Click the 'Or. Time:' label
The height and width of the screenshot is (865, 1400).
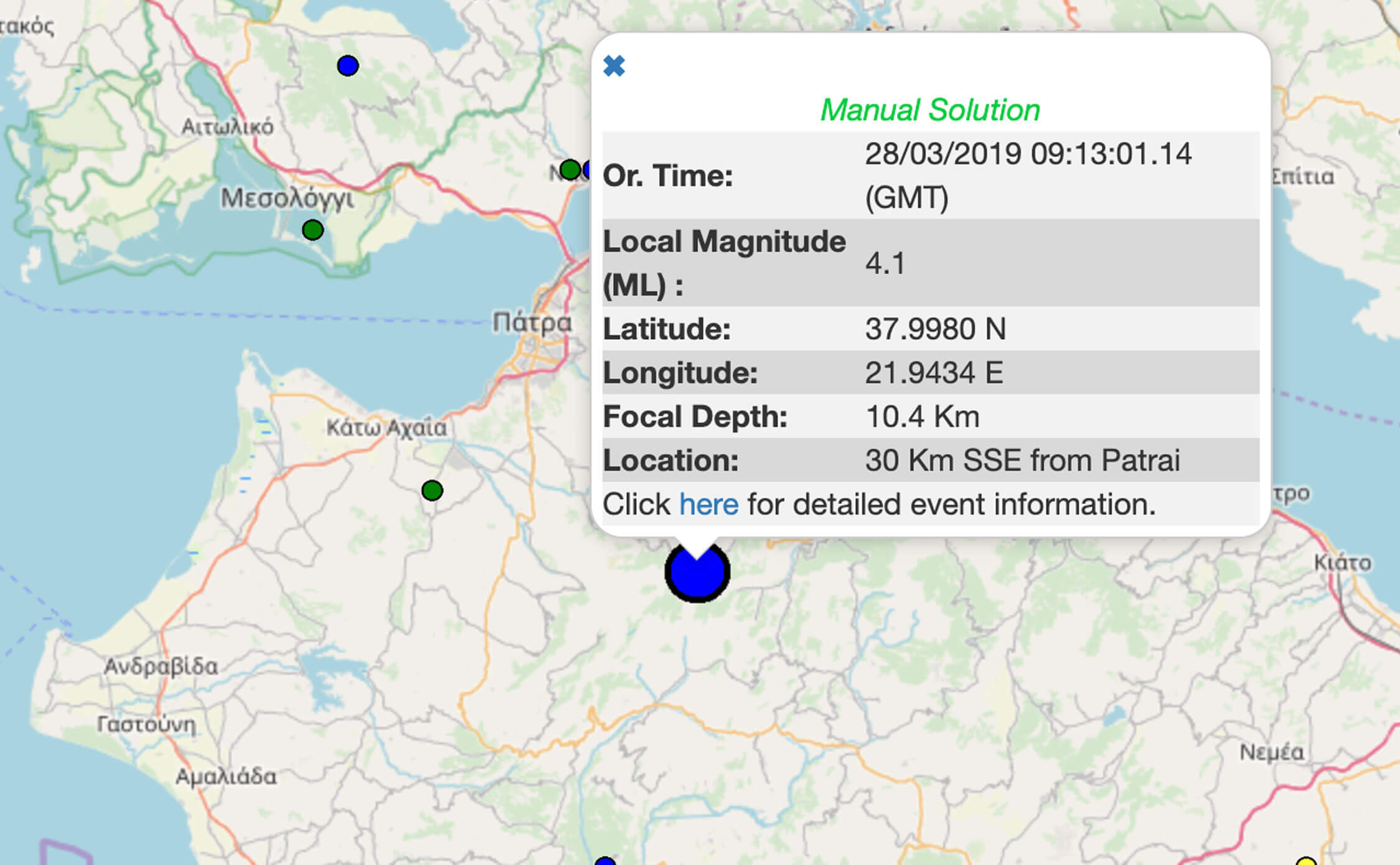click(668, 175)
